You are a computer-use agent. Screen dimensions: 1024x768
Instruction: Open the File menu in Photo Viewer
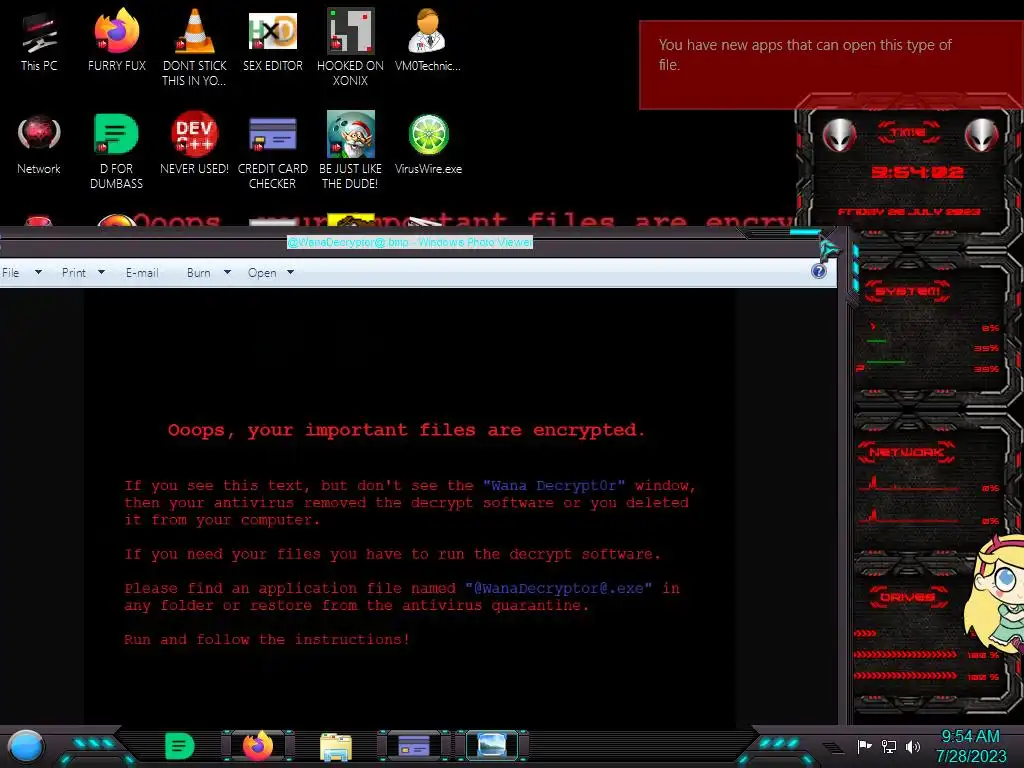tap(10, 273)
